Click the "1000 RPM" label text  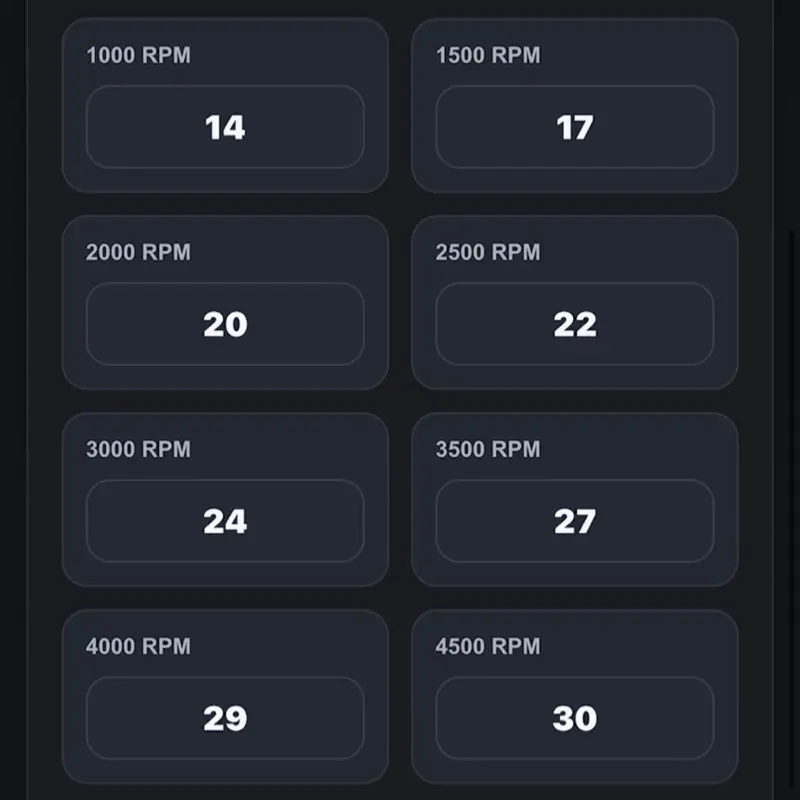138,55
